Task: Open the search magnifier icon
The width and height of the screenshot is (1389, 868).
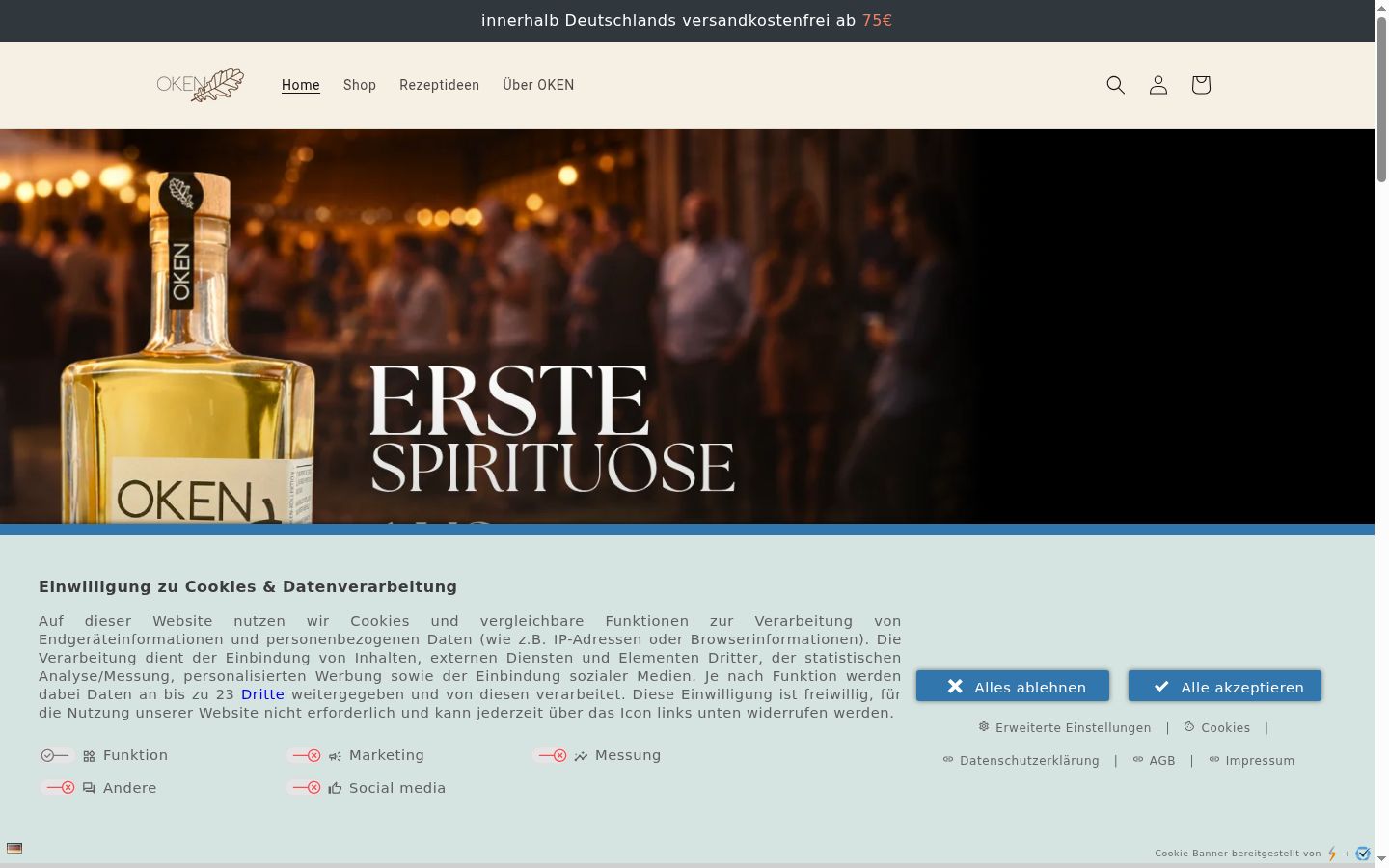Action: (x=1116, y=85)
